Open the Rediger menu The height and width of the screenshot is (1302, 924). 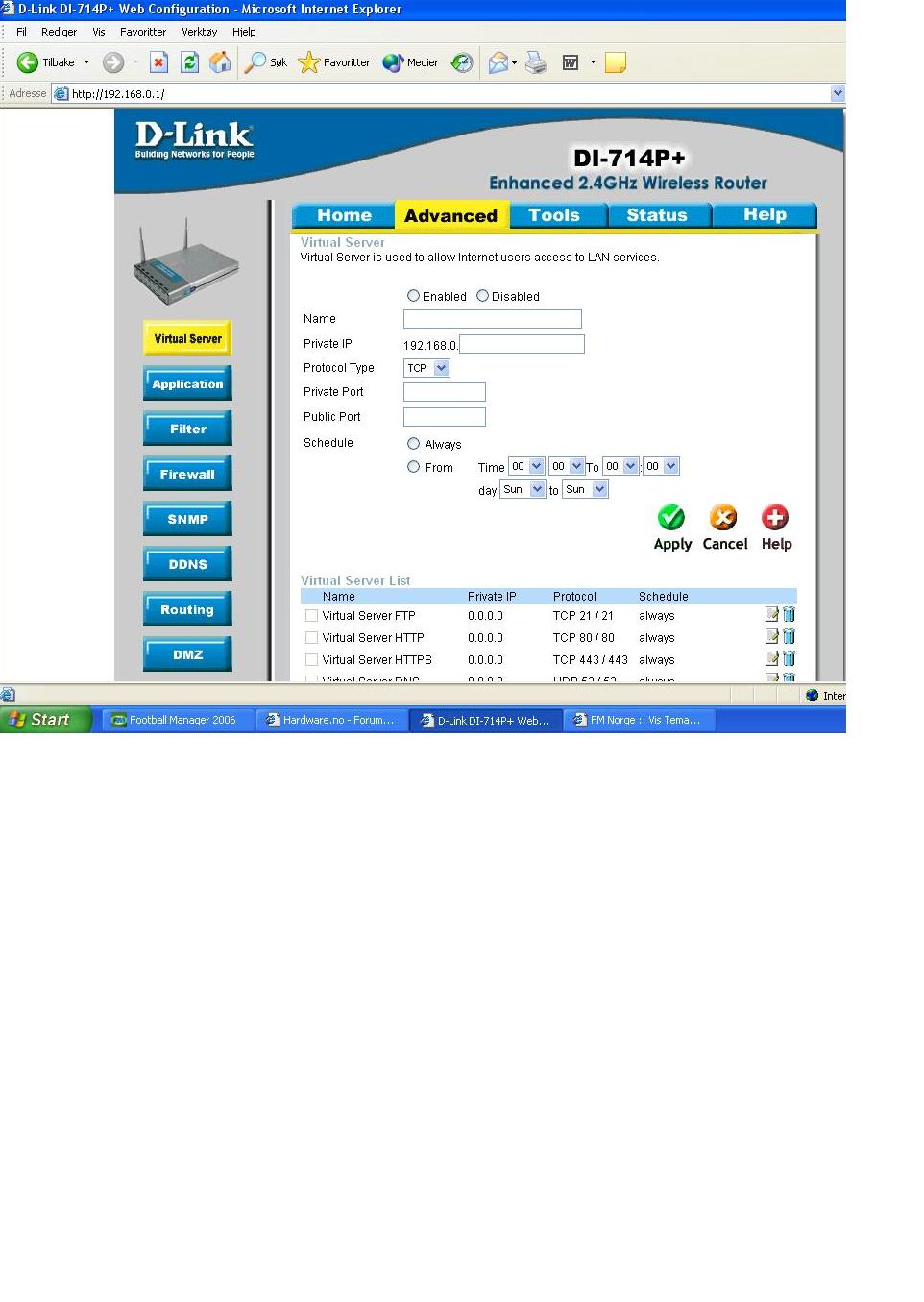59,32
